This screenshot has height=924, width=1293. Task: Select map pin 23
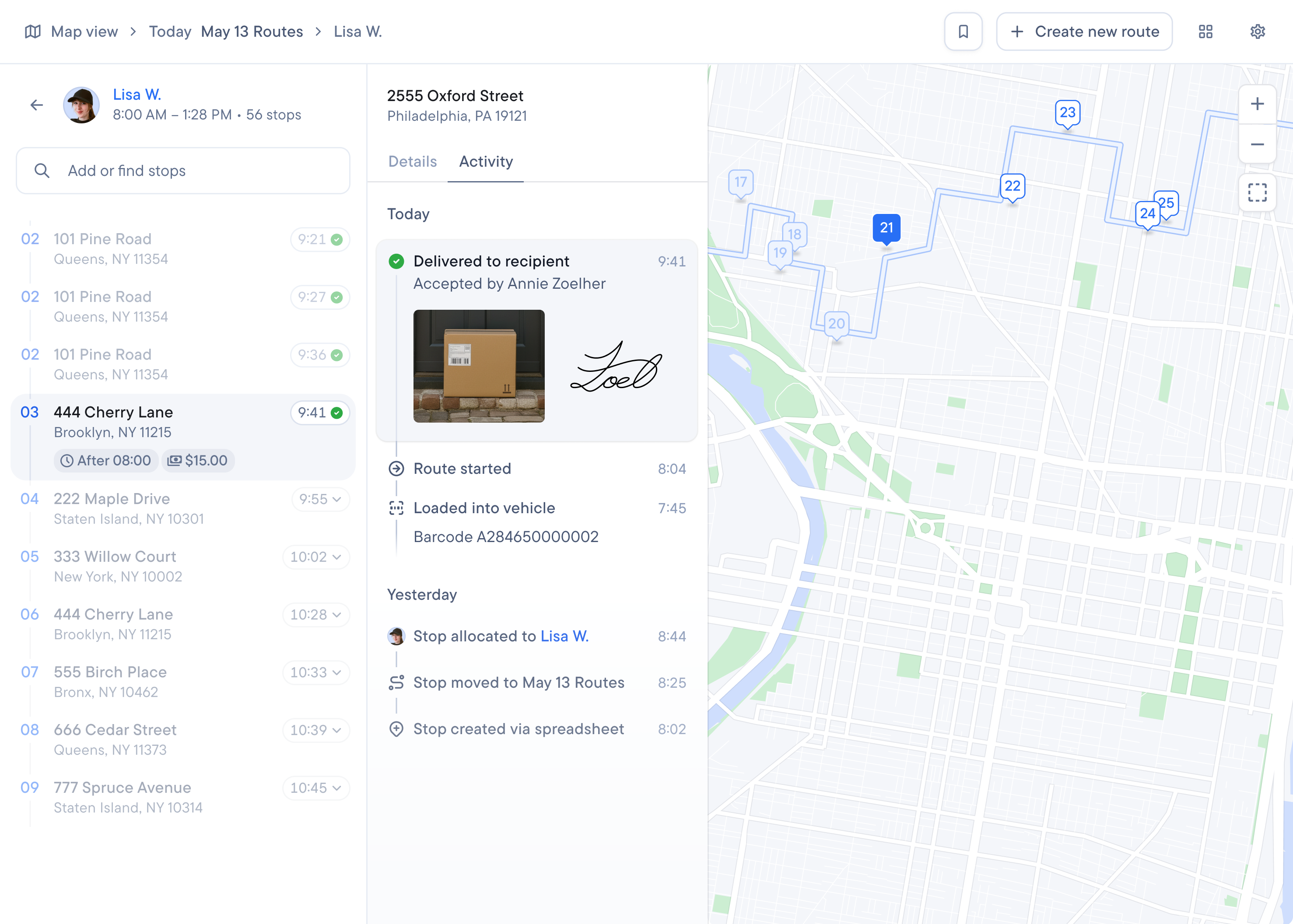1068,114
